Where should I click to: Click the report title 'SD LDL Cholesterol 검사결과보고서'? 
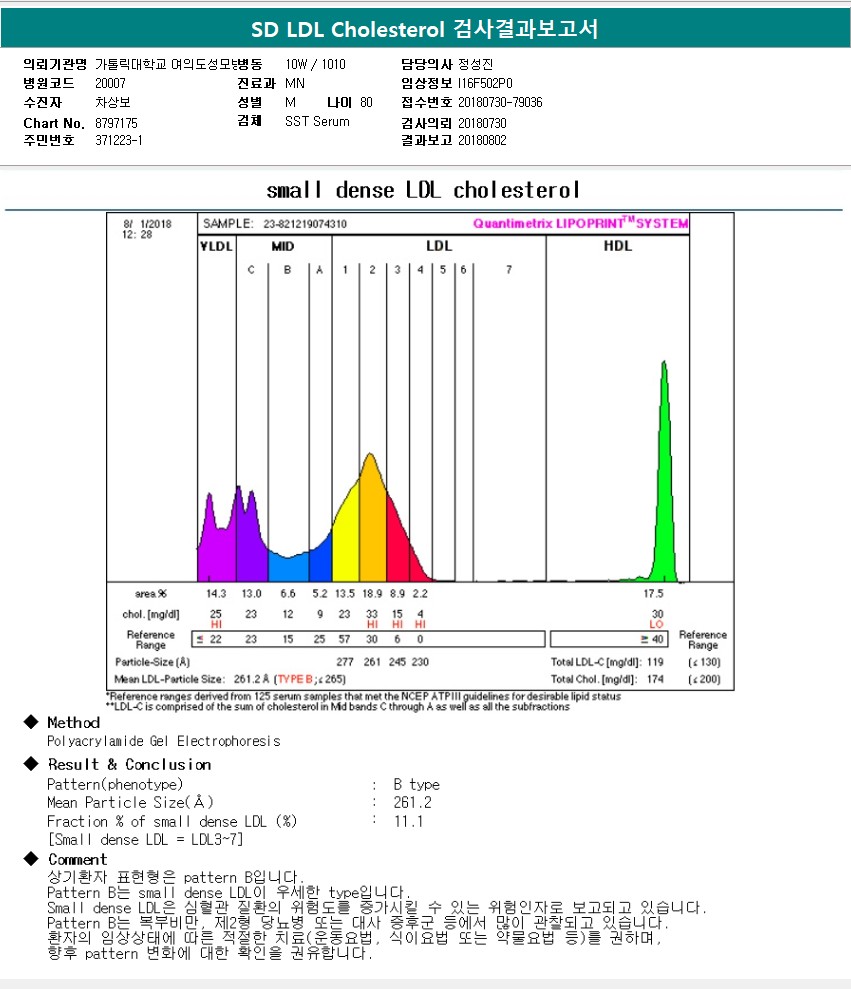(x=424, y=29)
